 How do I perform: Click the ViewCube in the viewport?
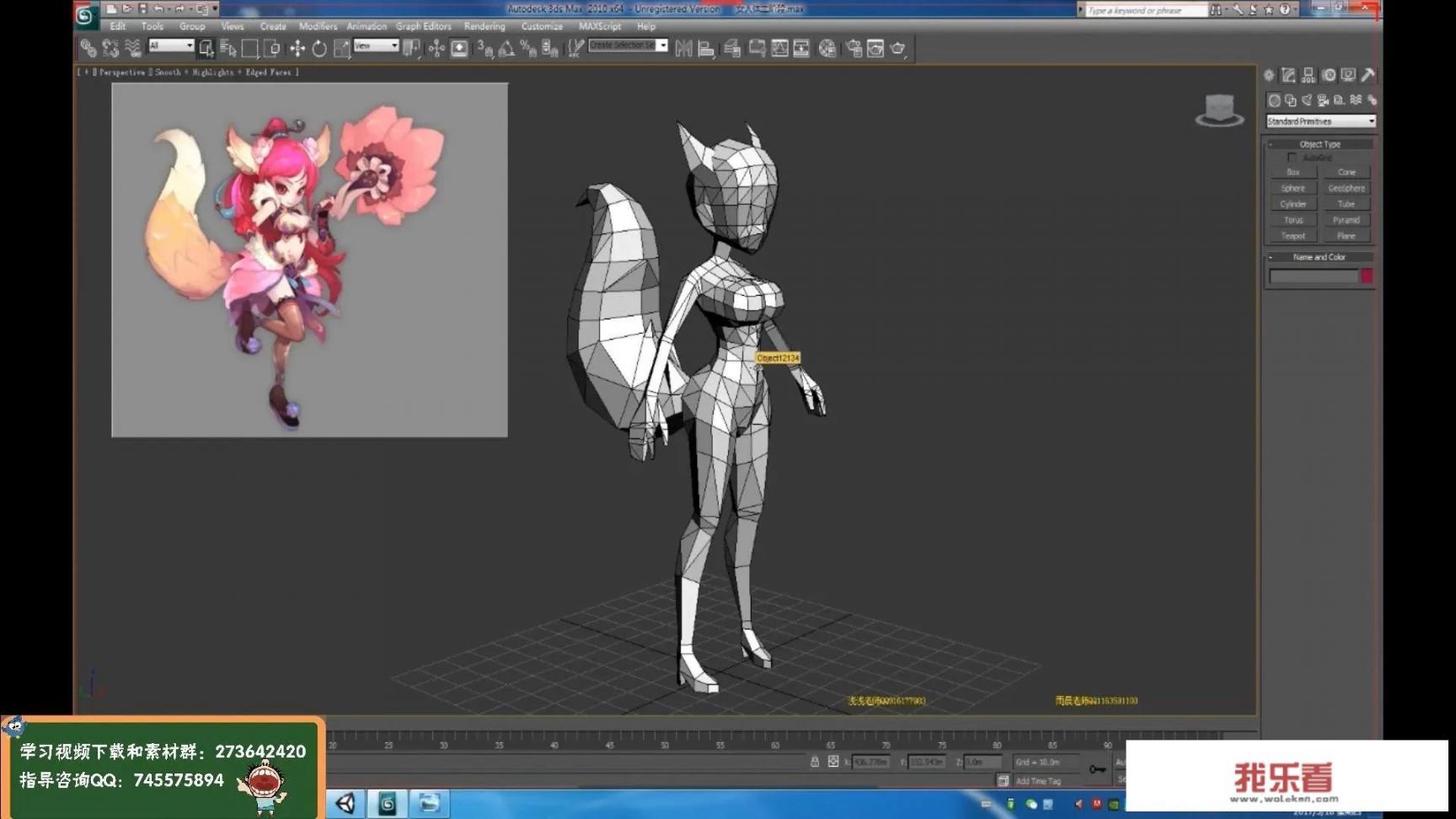[x=1219, y=110]
